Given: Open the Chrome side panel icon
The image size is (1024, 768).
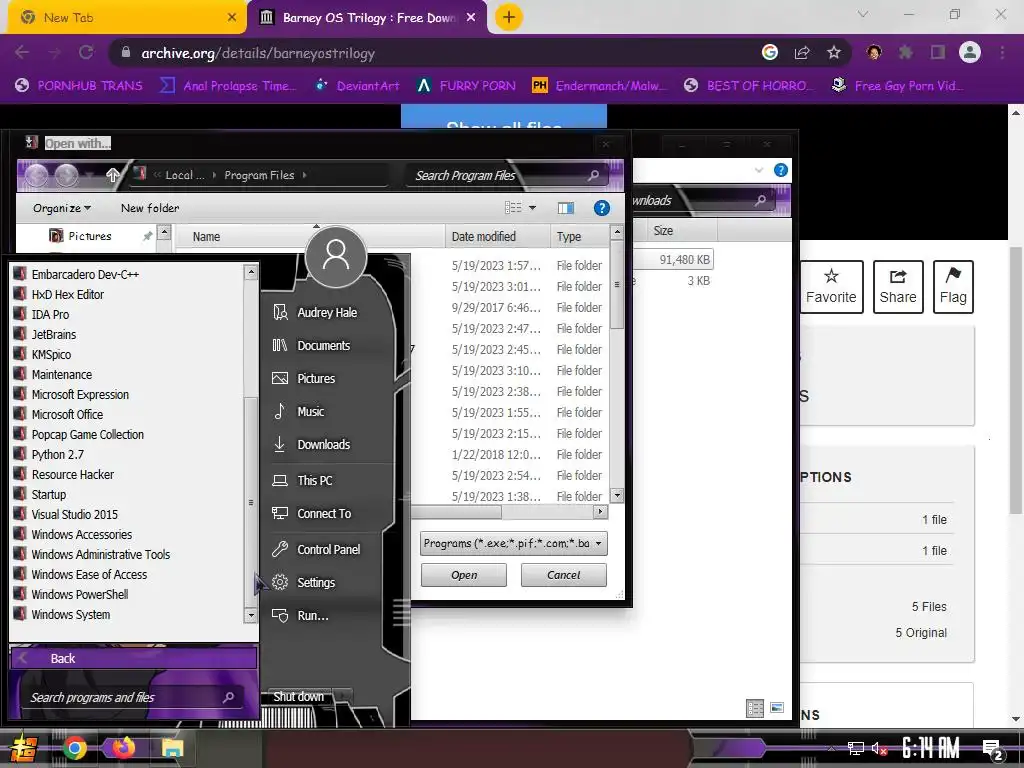Looking at the screenshot, I should click(x=938, y=53).
